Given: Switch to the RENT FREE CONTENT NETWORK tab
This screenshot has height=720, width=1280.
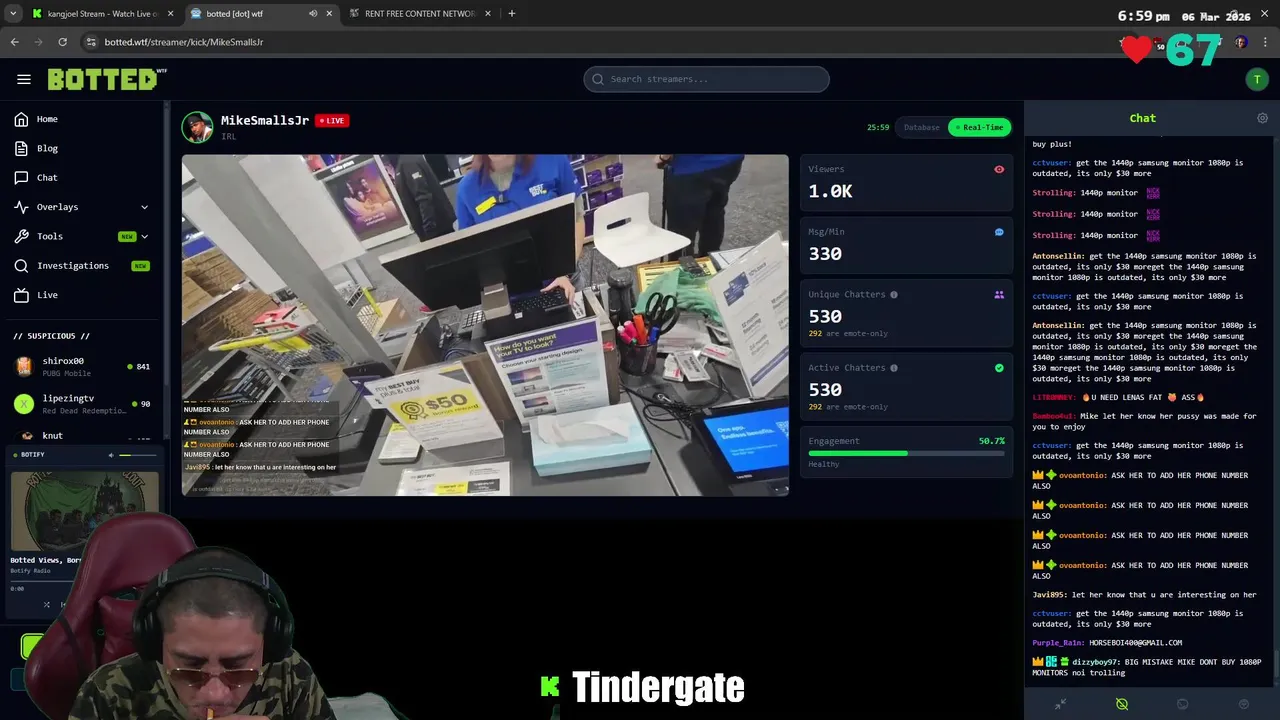Looking at the screenshot, I should click(418, 14).
